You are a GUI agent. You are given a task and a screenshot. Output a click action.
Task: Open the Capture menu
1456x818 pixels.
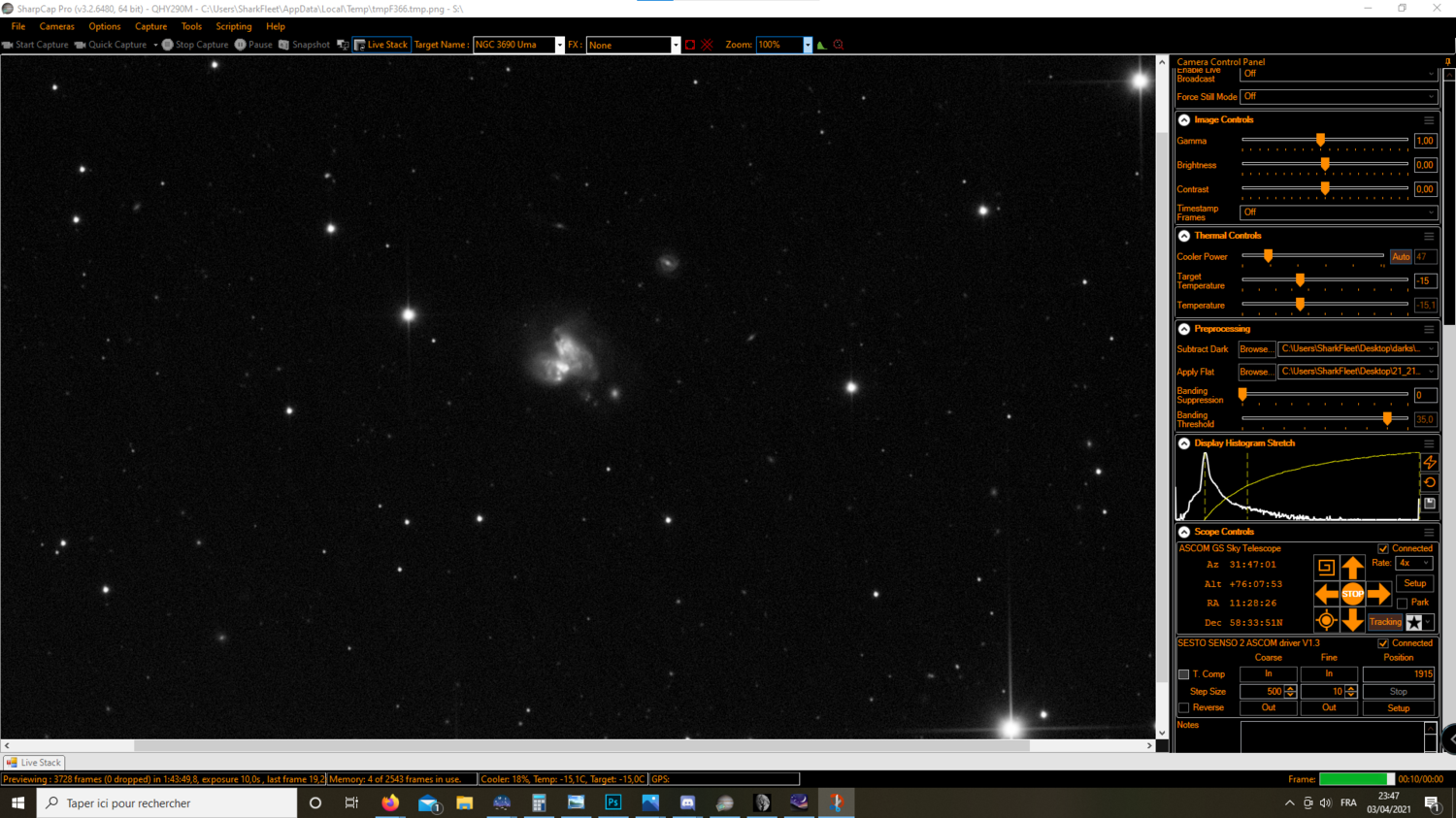pos(150,26)
